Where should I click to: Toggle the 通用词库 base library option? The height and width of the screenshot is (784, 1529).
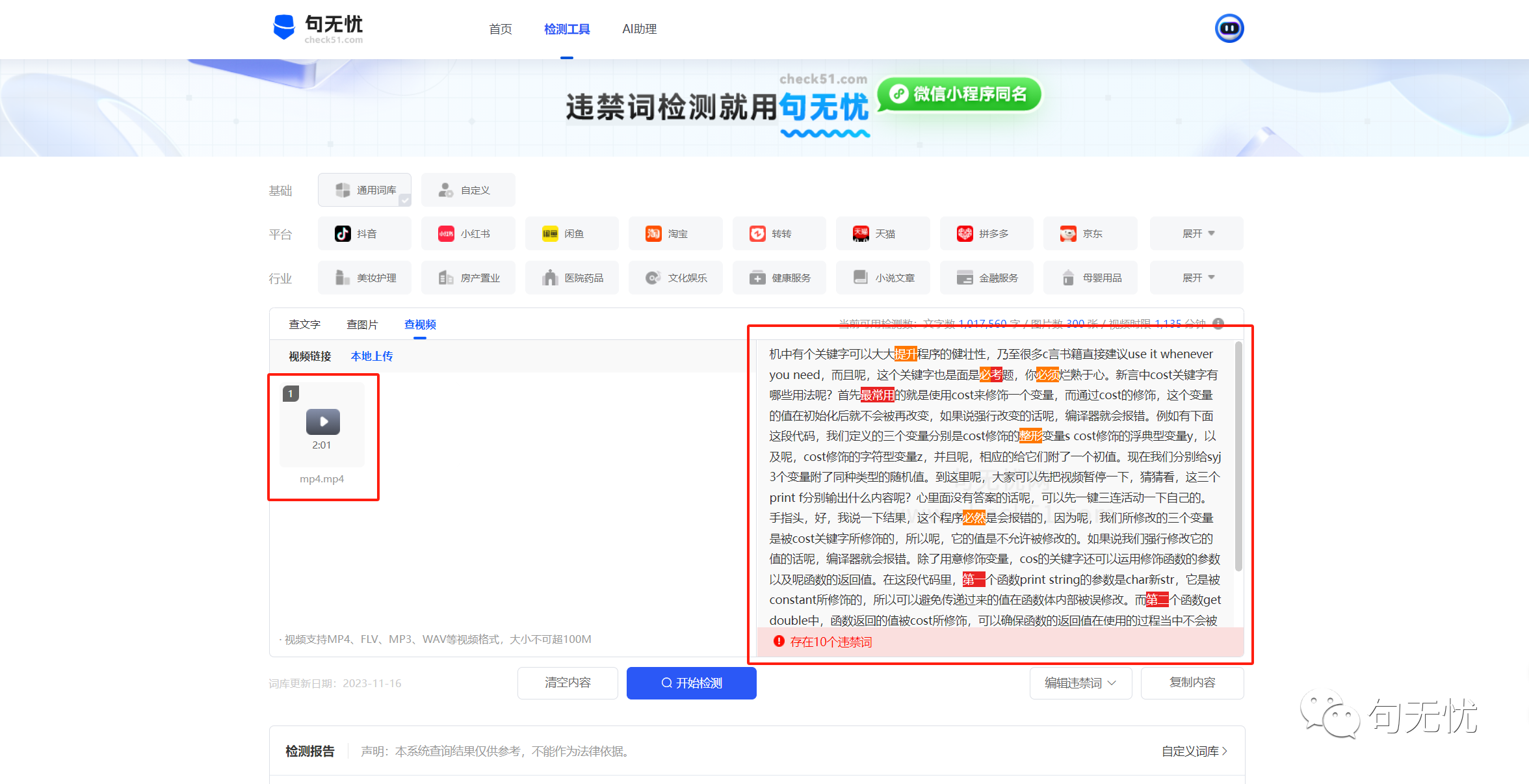[x=365, y=190]
